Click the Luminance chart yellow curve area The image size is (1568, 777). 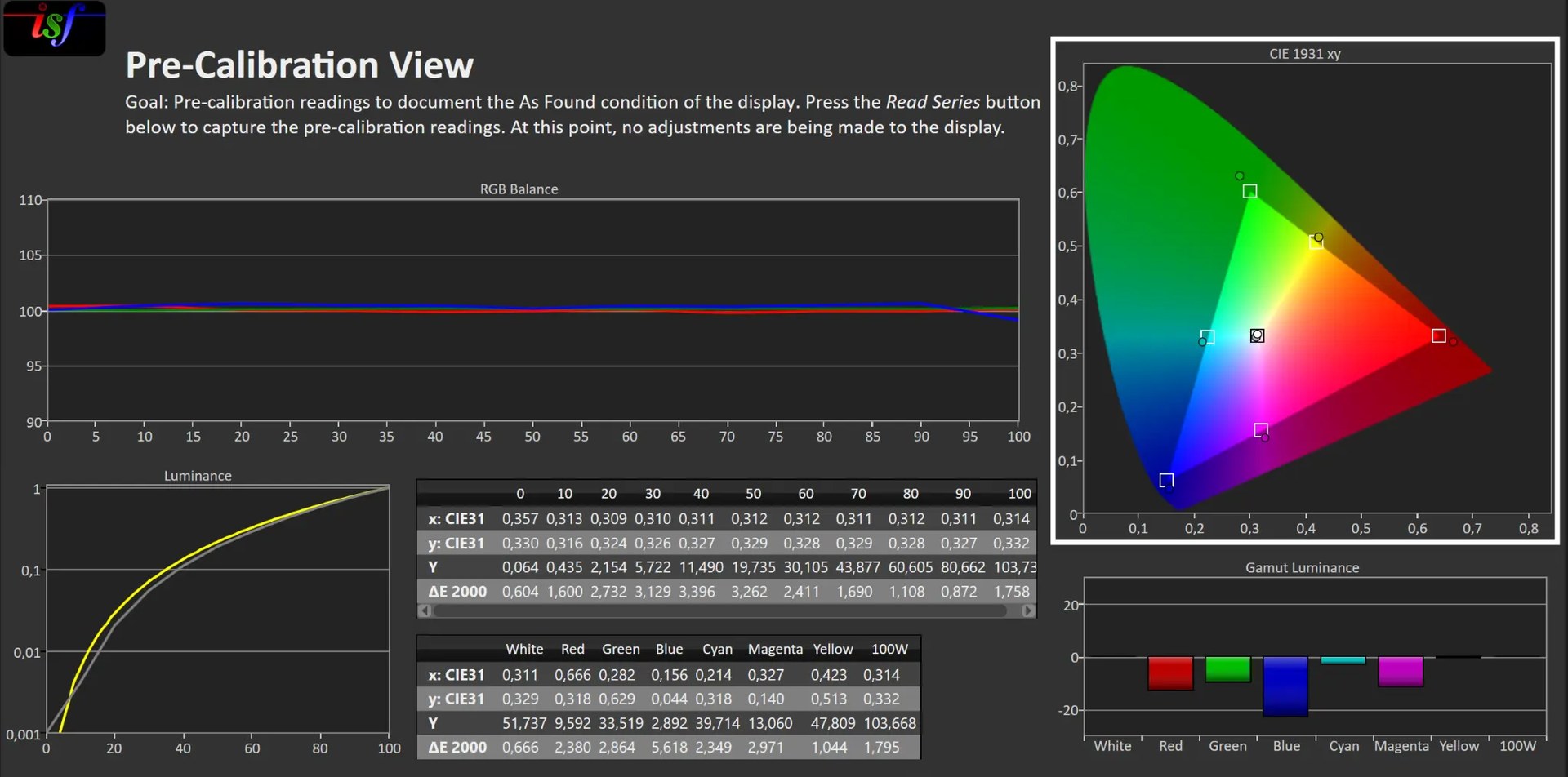(163, 571)
